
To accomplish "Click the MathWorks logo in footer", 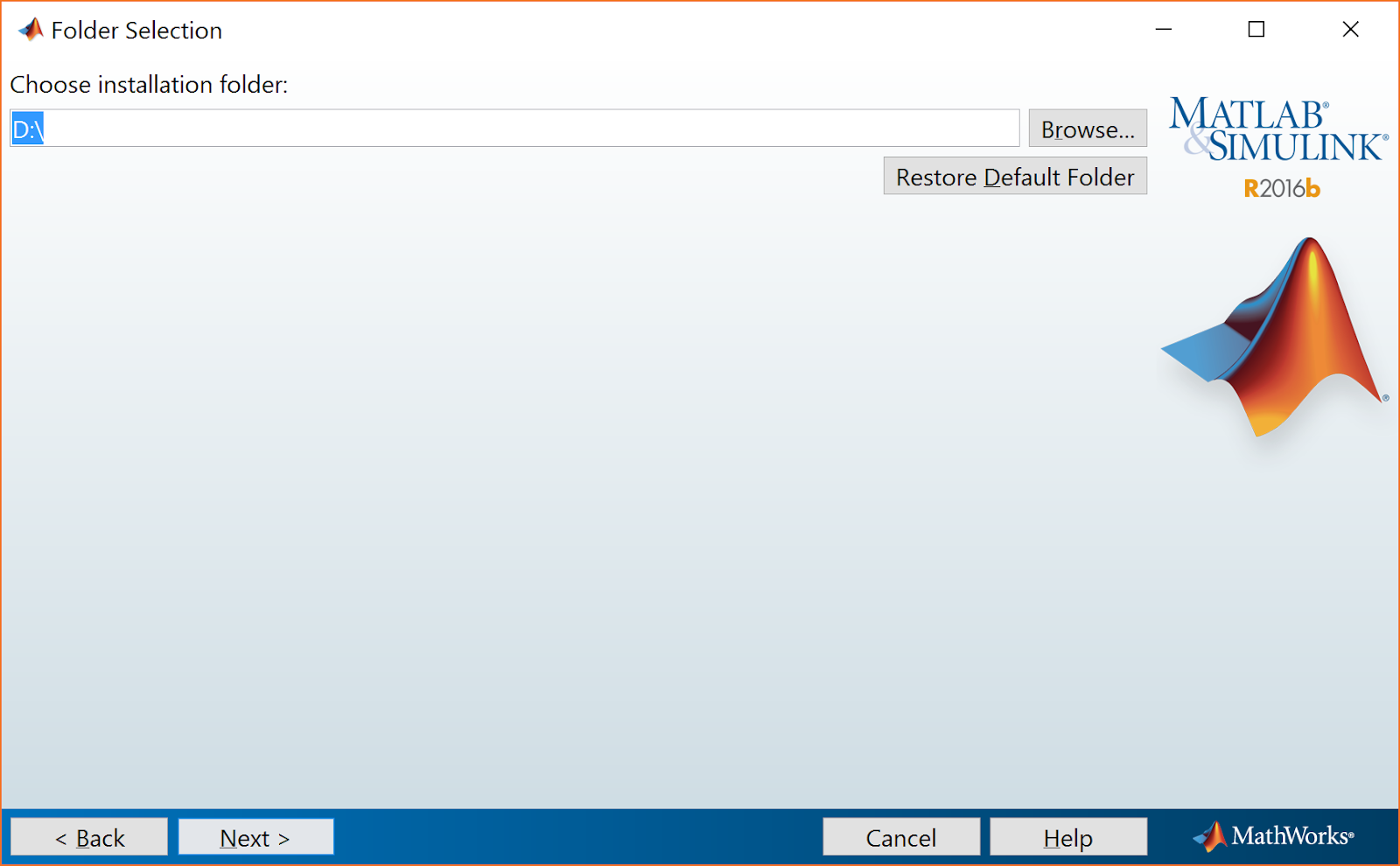I will click(x=1274, y=836).
